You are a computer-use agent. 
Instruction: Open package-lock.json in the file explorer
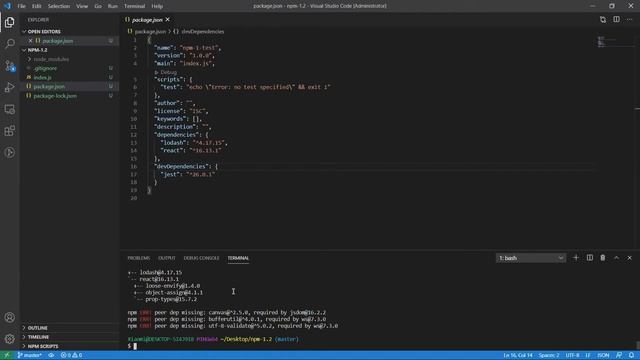pyautogui.click(x=55, y=96)
